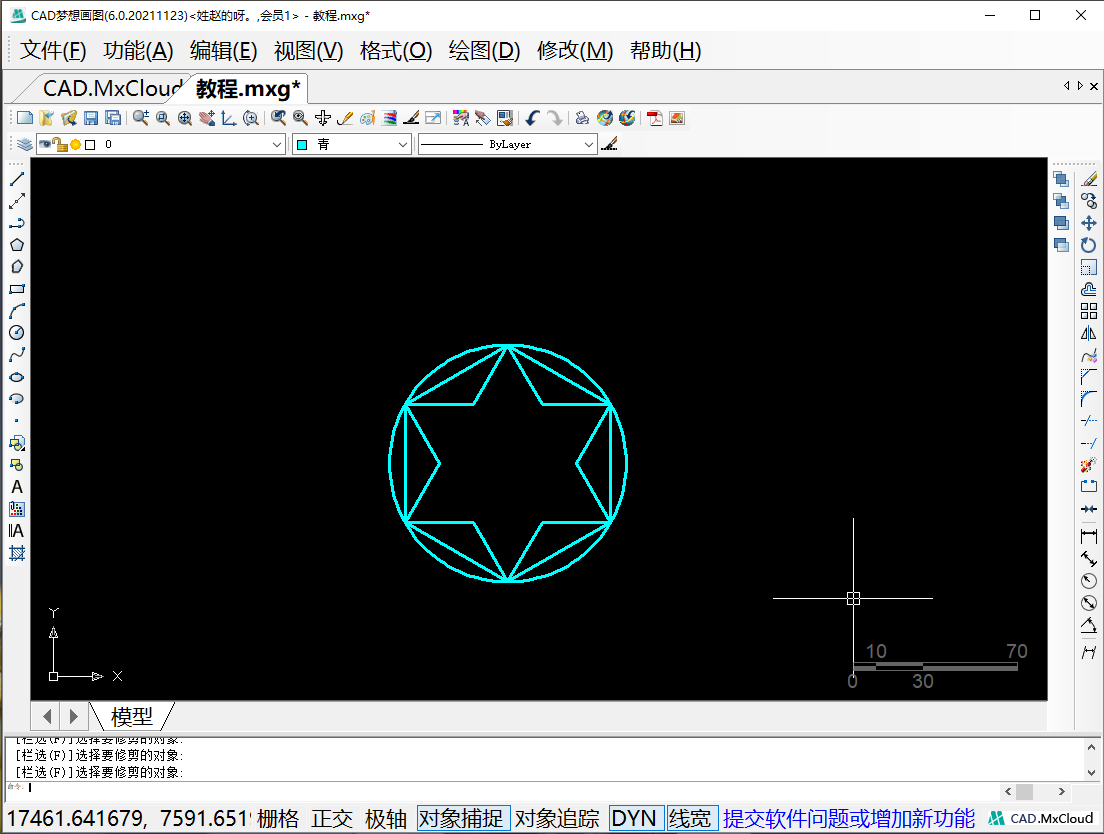
Task: Click the layer 0 color box
Action: tap(90, 144)
